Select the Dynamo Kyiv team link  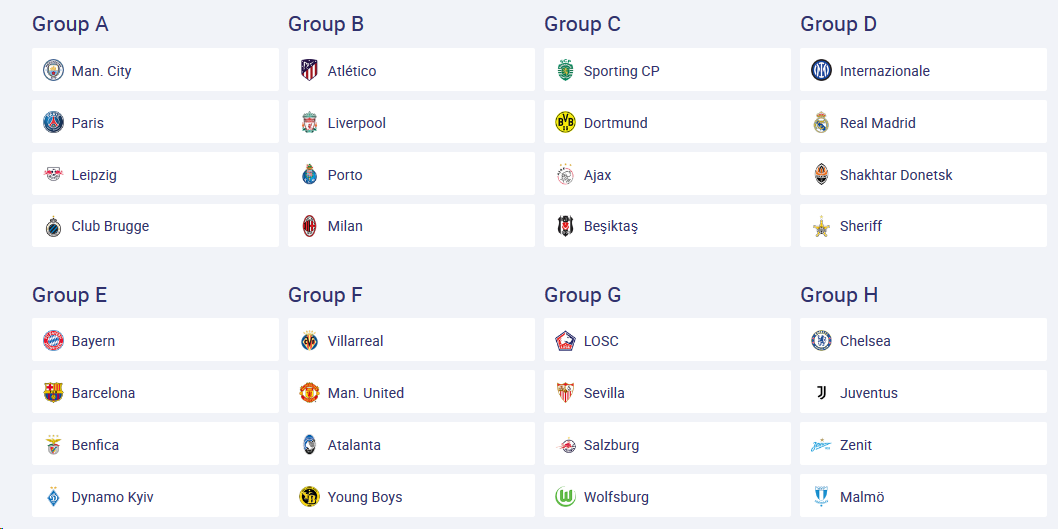[x=155, y=497]
